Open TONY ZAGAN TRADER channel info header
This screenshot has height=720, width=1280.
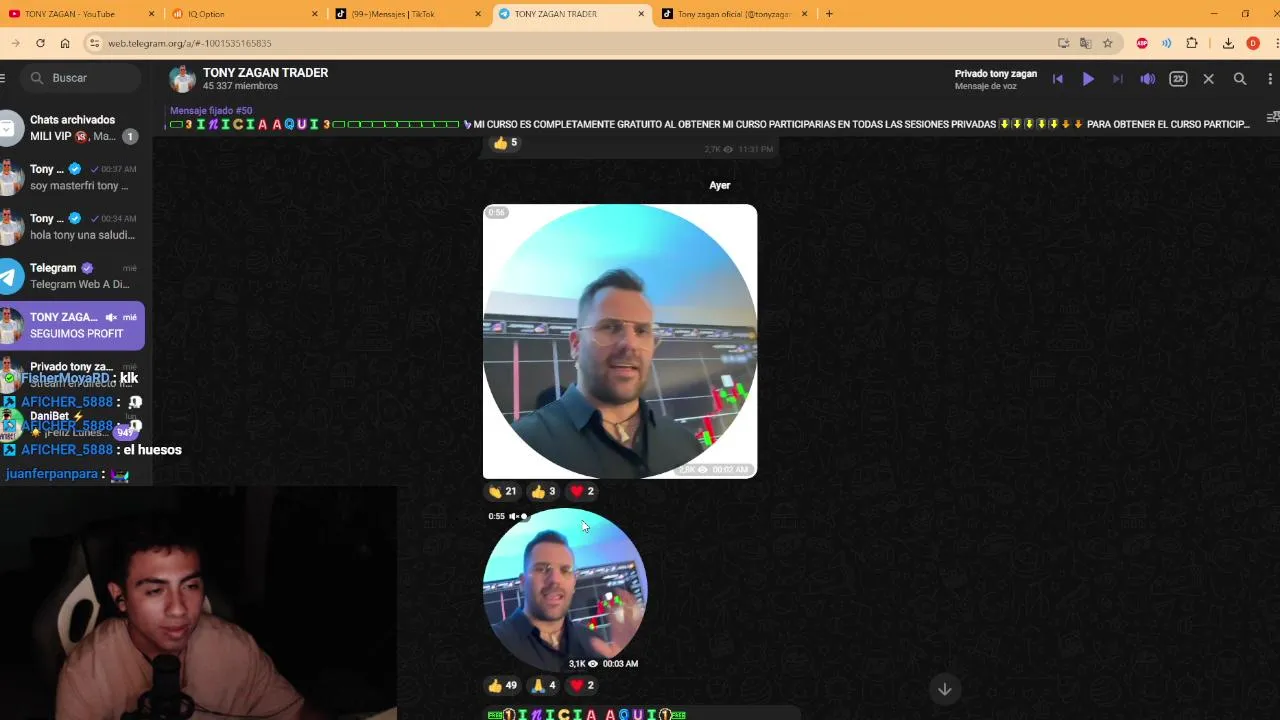(x=265, y=79)
